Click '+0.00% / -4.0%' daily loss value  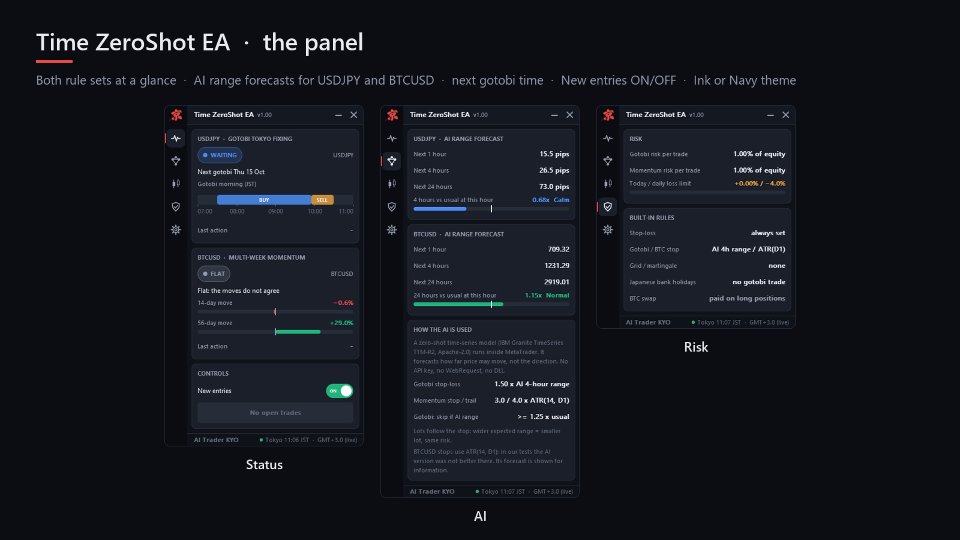coord(760,183)
